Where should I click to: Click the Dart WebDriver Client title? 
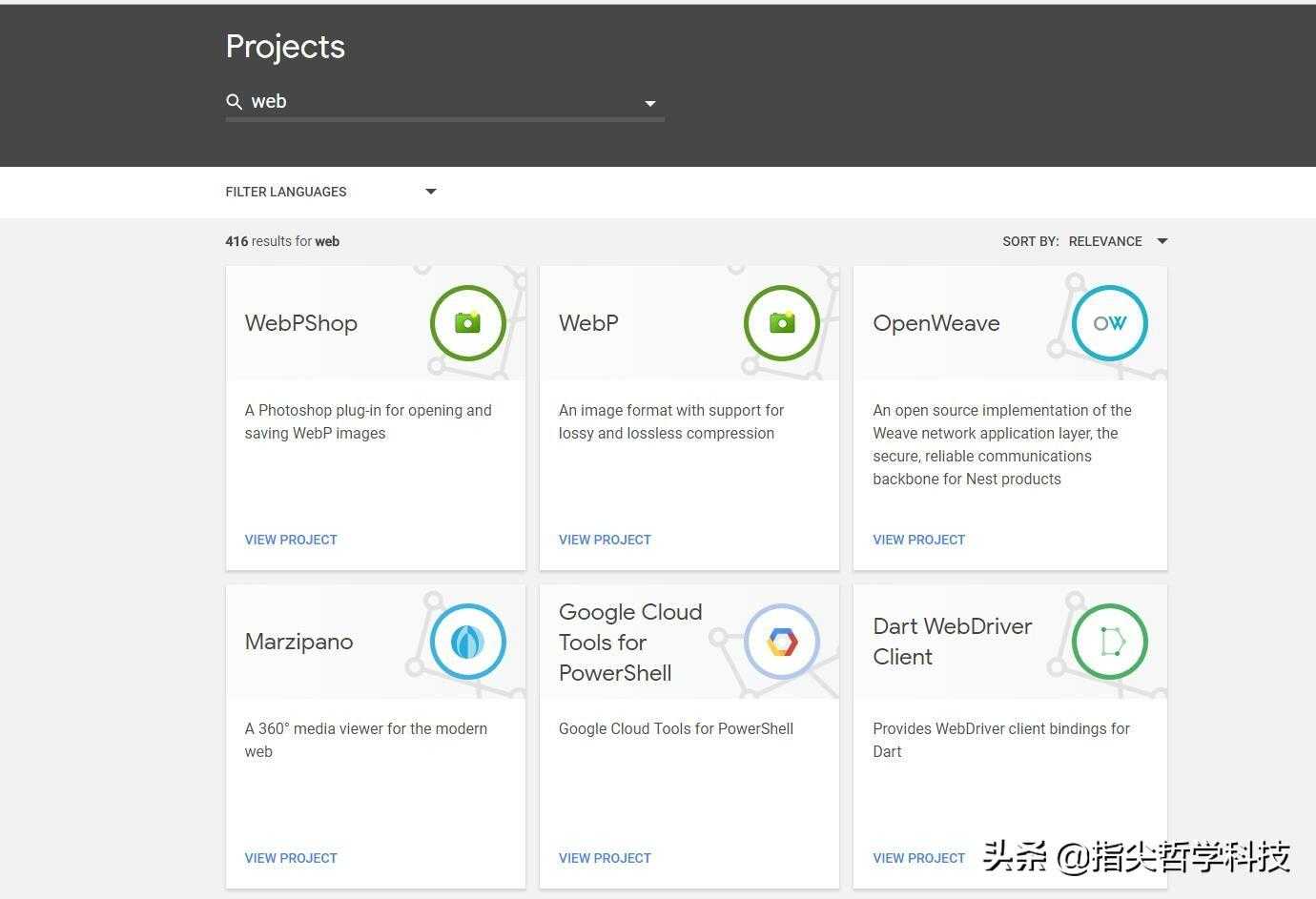(953, 642)
